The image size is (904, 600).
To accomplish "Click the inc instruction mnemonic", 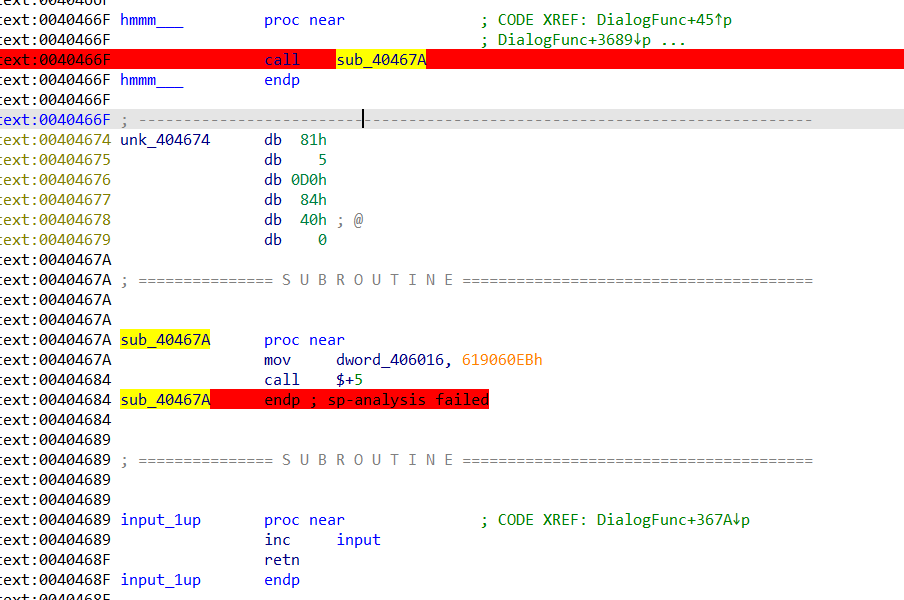I will pyautogui.click(x=277, y=540).
